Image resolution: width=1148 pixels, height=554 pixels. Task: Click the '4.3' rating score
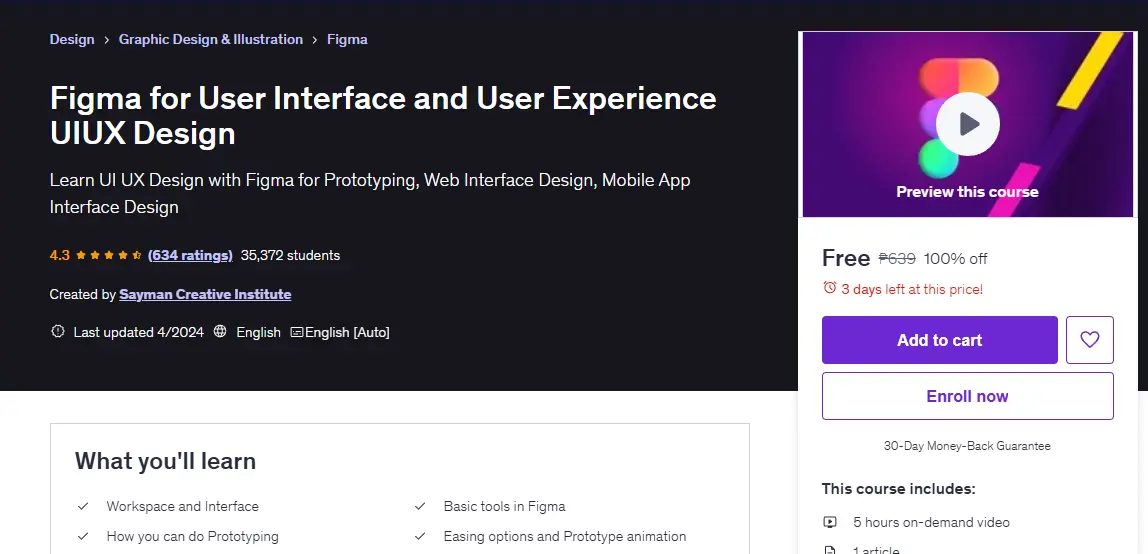tap(59, 255)
